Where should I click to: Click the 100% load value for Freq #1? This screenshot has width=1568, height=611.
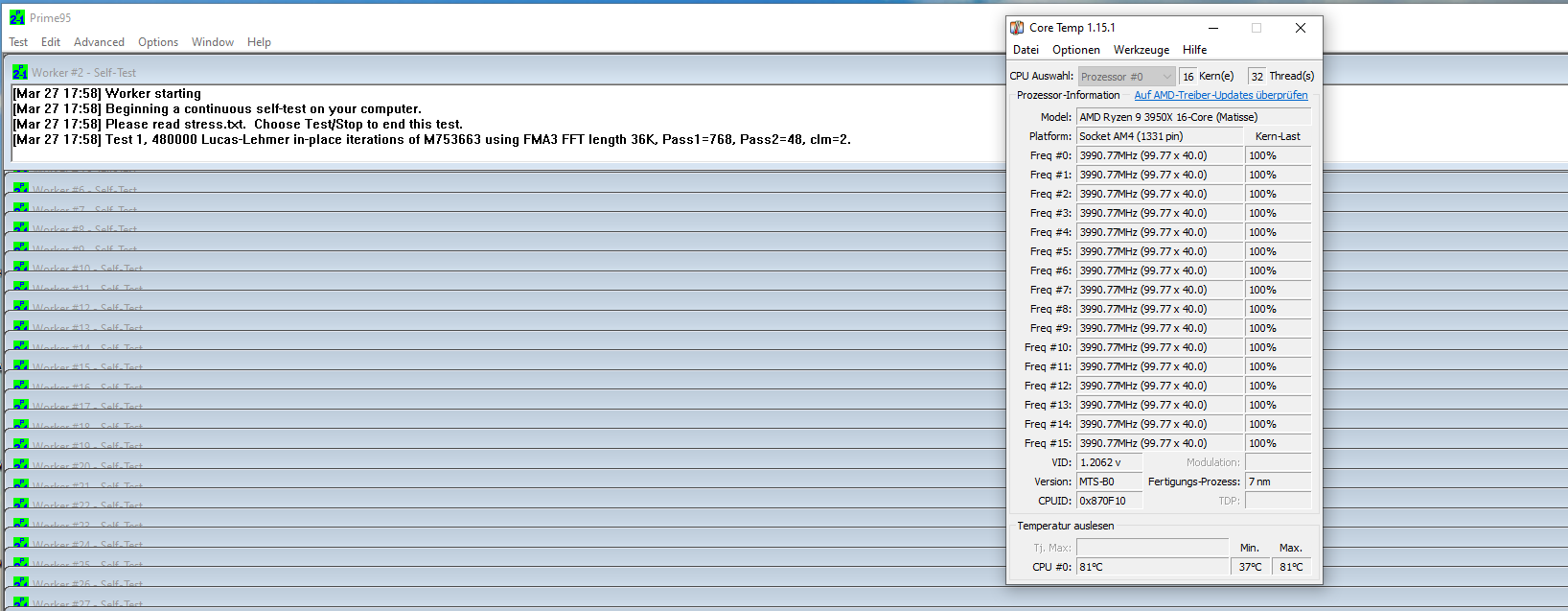pos(1278,175)
